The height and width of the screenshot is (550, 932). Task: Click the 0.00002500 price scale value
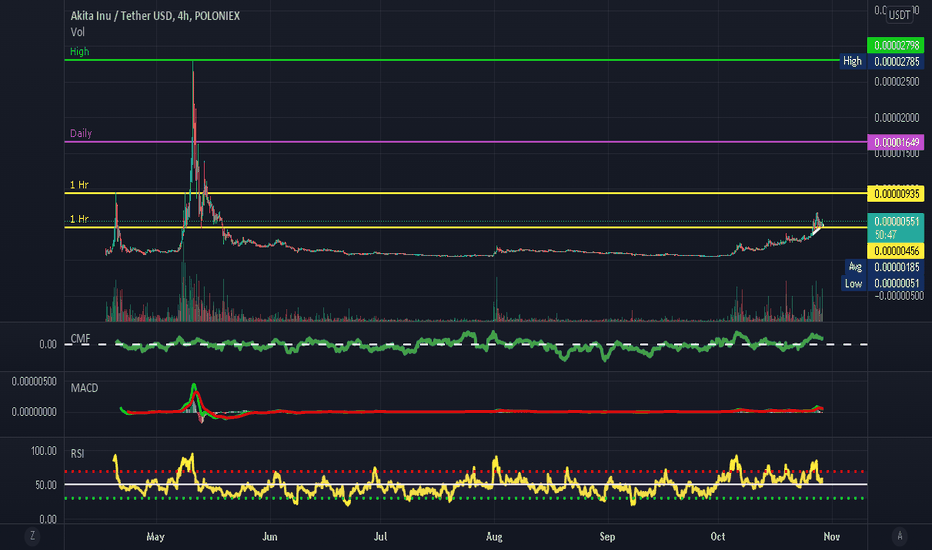pyautogui.click(x=896, y=81)
